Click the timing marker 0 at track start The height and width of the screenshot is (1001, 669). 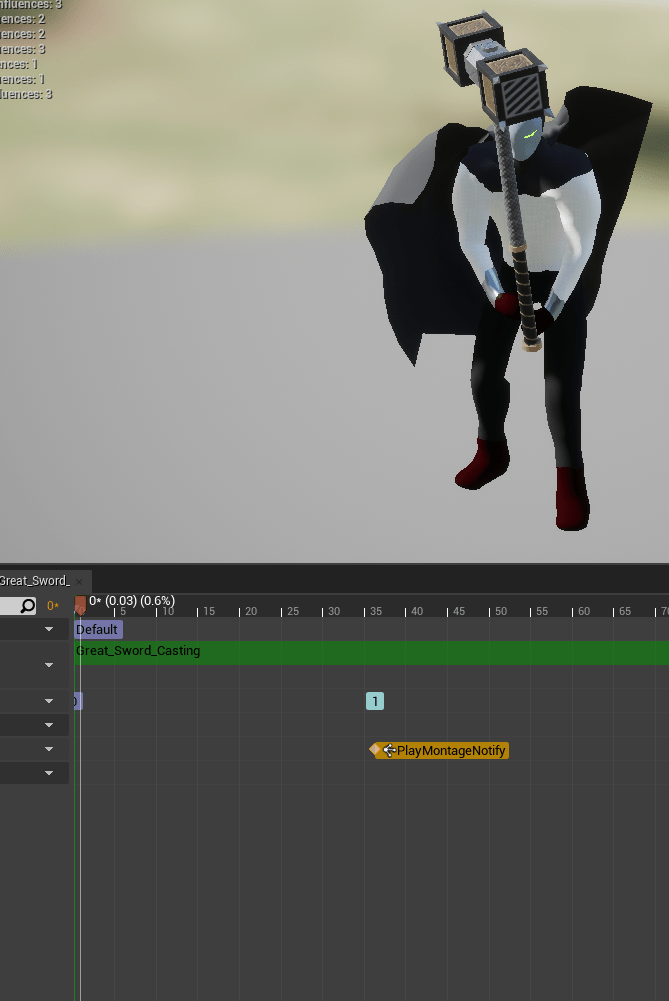click(76, 702)
